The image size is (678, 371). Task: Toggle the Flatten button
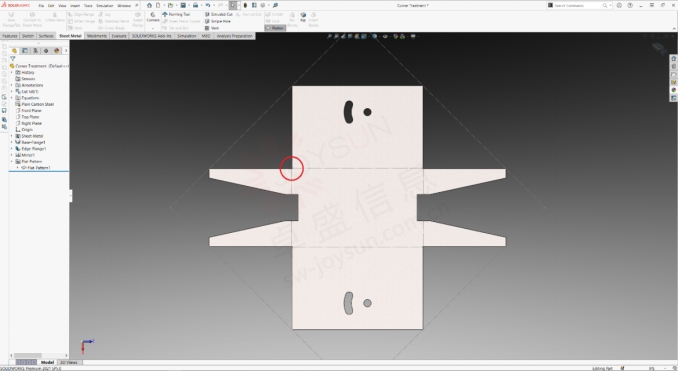point(275,28)
